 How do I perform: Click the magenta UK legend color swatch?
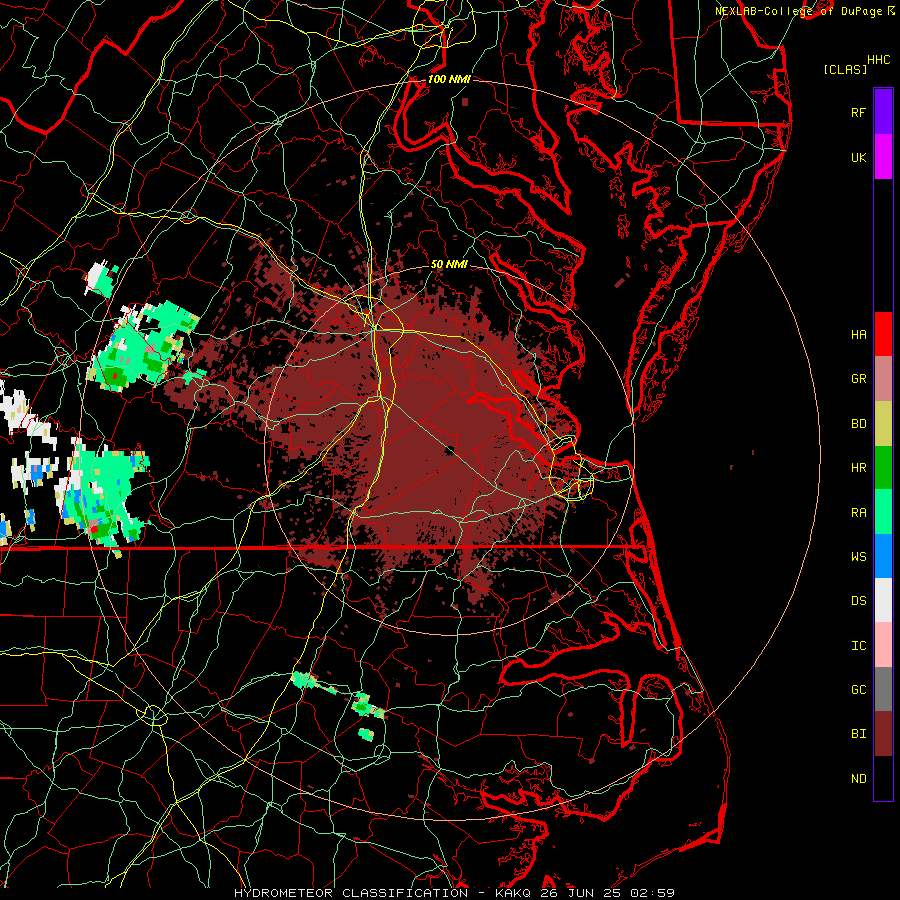(x=883, y=157)
